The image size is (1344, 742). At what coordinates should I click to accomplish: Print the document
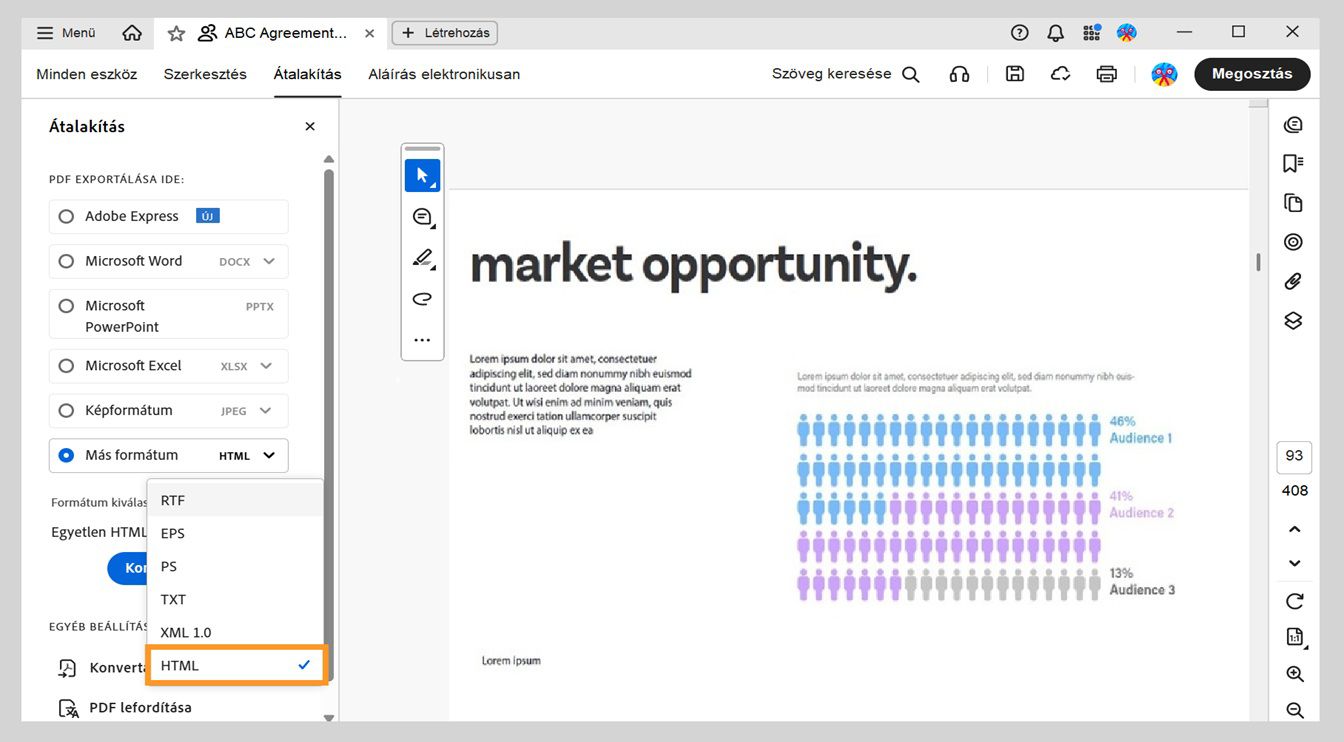pos(1106,73)
